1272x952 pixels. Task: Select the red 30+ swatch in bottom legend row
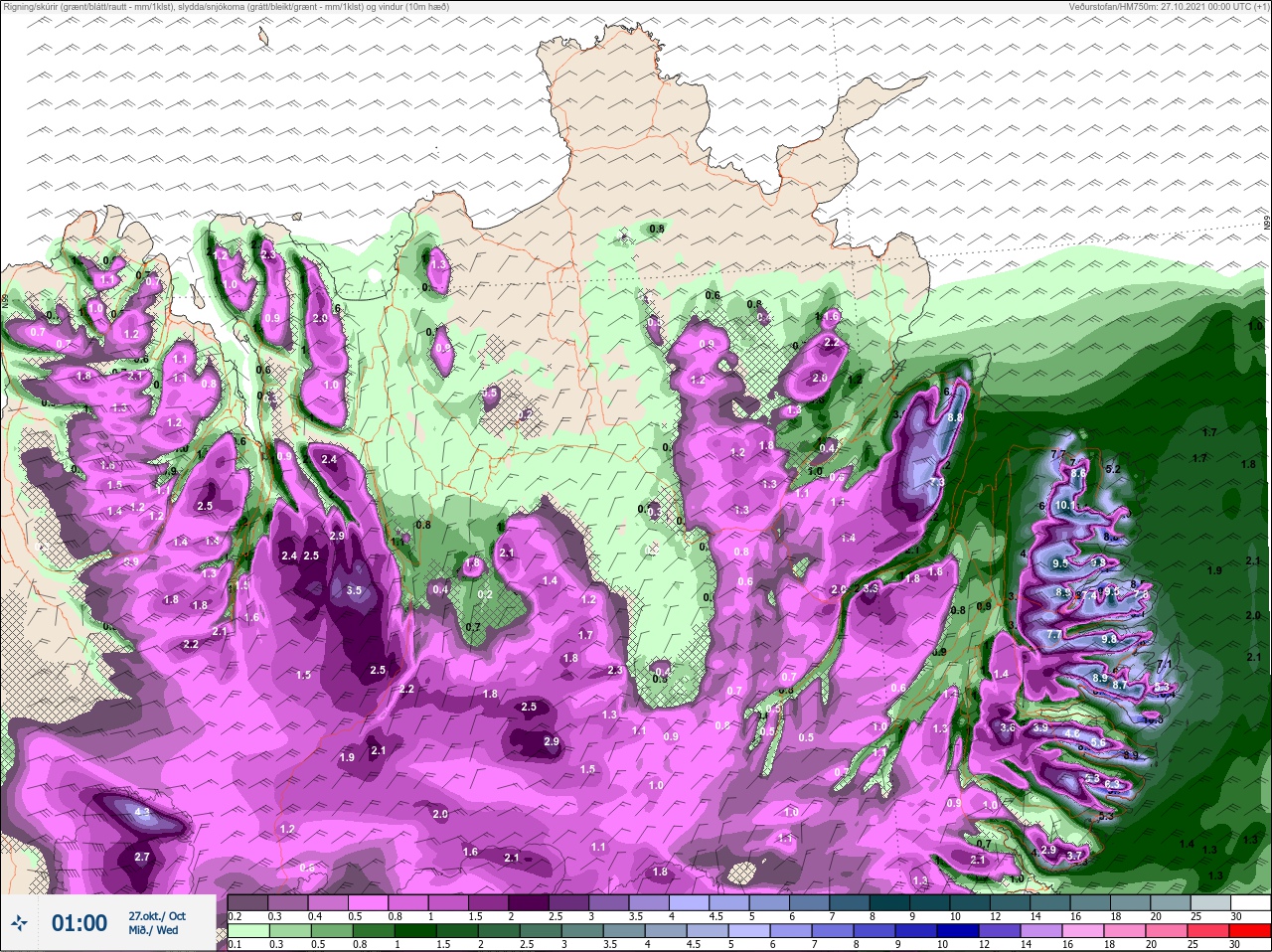(x=1250, y=930)
